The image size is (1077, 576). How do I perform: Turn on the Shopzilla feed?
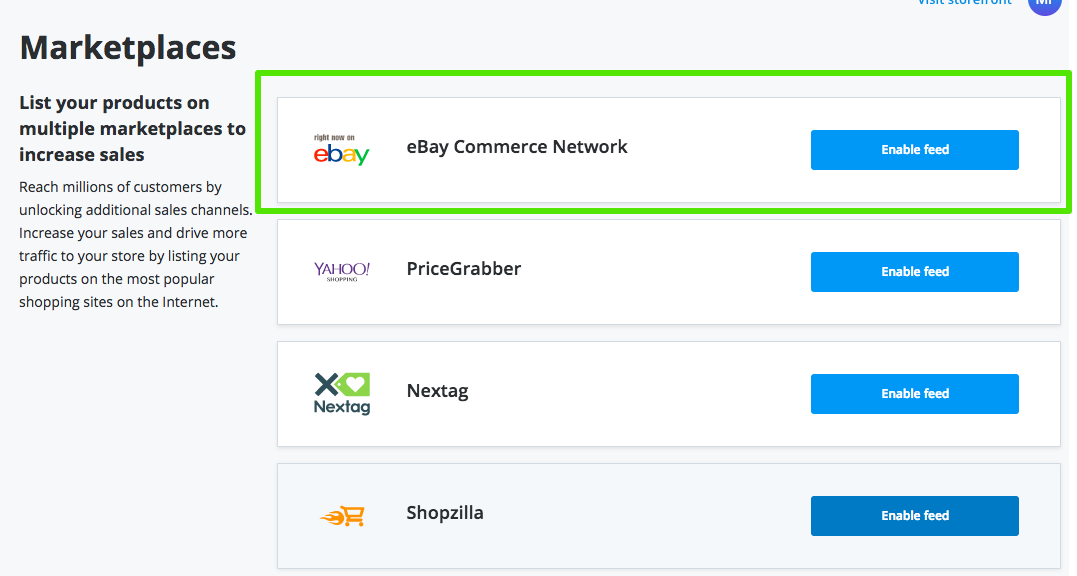click(914, 516)
